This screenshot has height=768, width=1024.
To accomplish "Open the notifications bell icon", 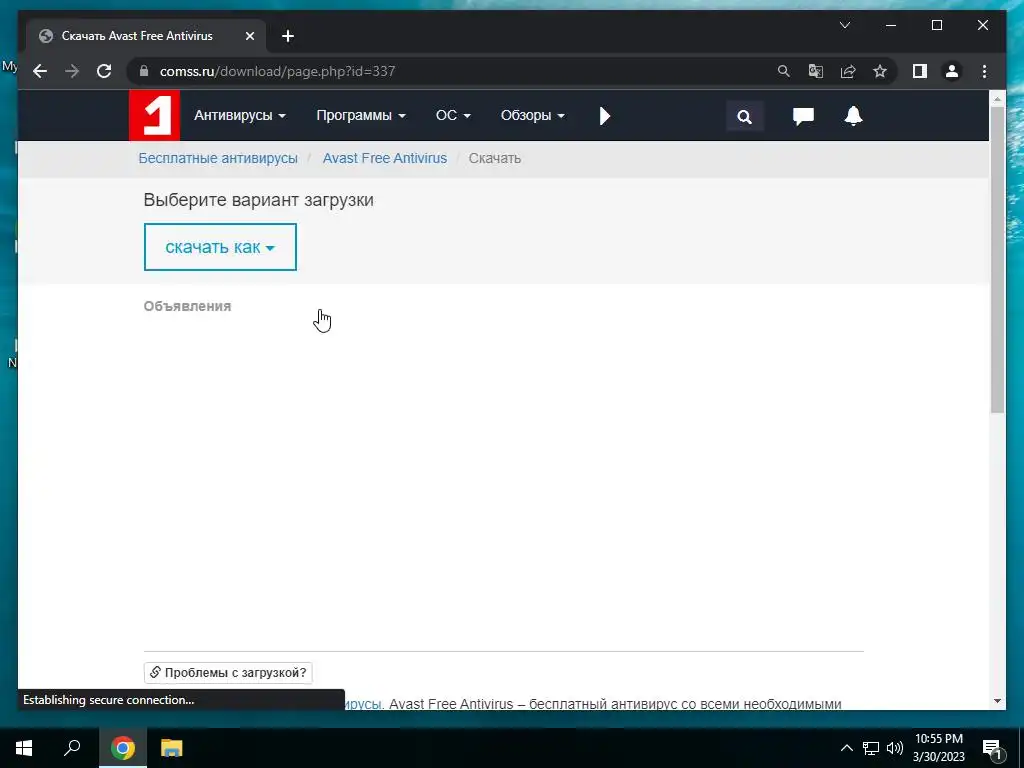I will click(853, 116).
